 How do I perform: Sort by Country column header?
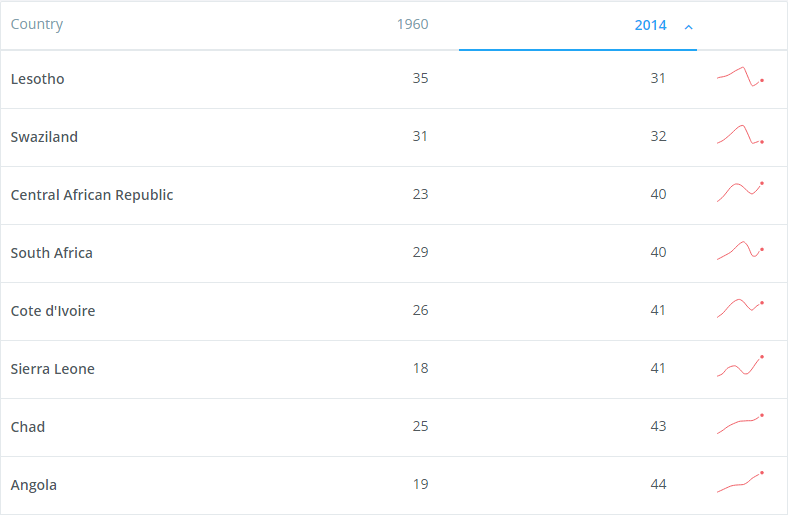[37, 24]
